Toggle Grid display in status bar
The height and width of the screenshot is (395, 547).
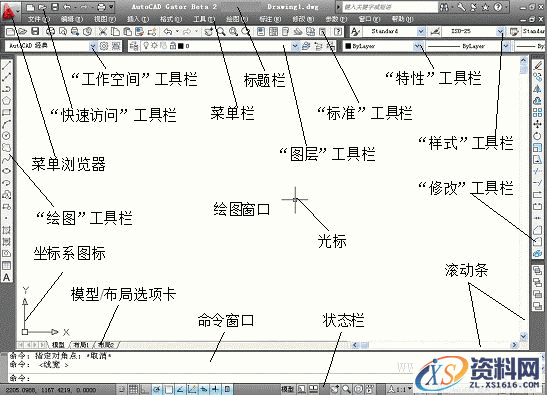[133, 389]
